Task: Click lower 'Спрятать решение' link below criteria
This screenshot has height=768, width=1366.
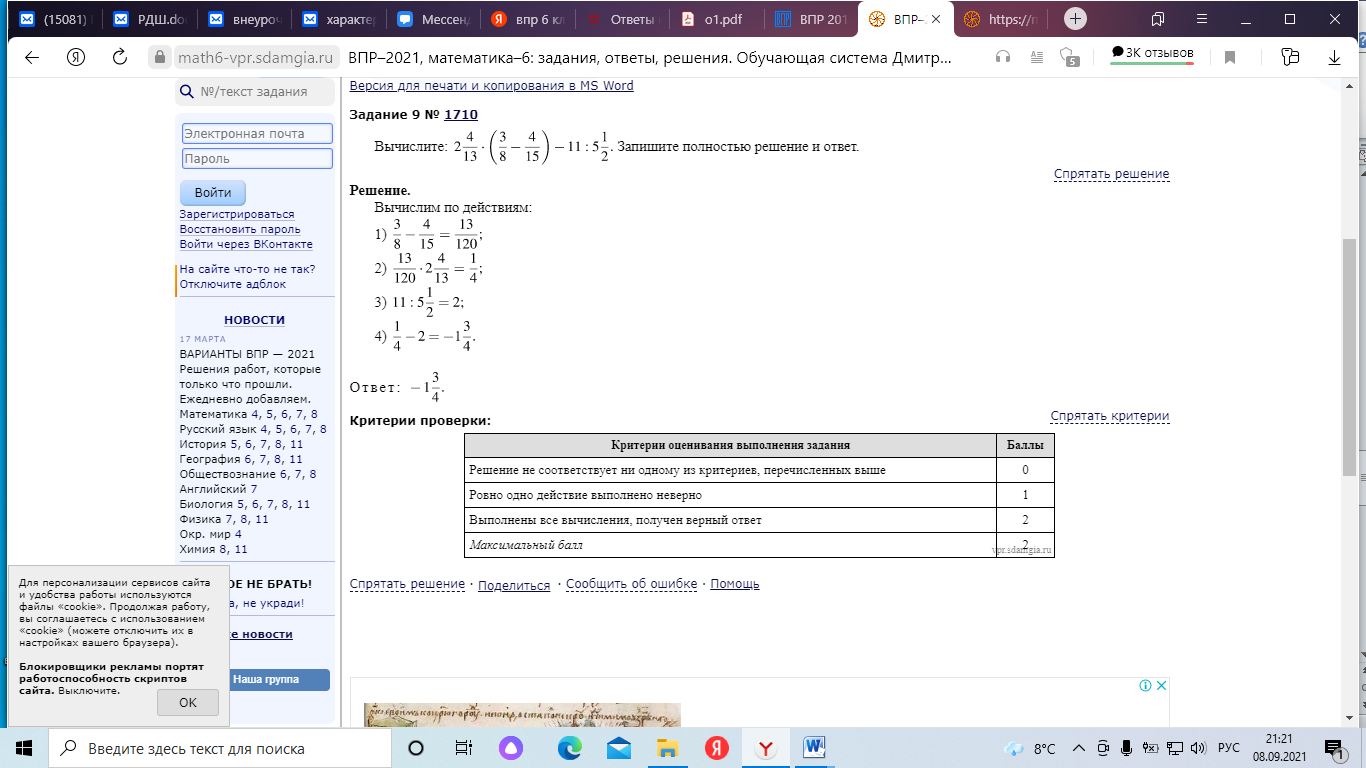Action: [x=407, y=584]
